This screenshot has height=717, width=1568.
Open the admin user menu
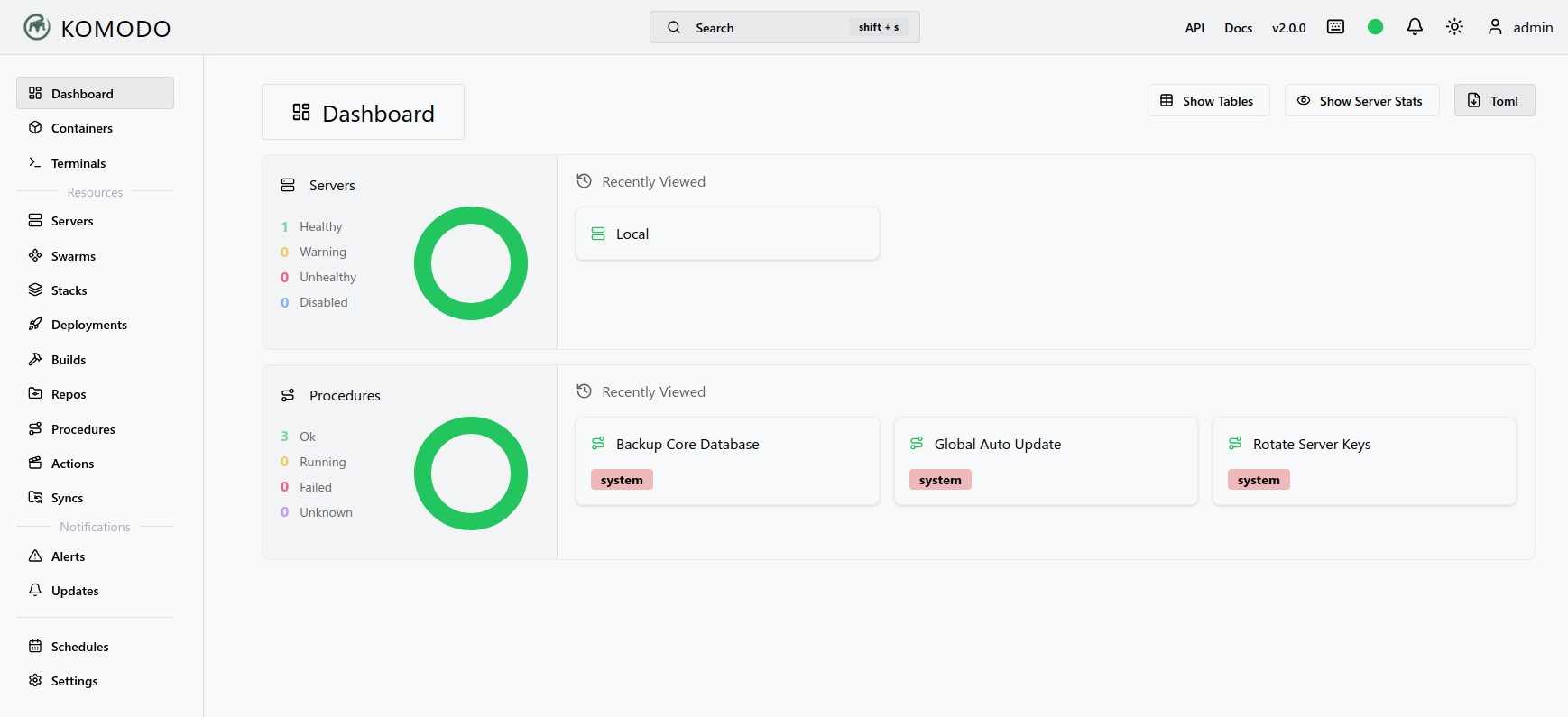1520,27
